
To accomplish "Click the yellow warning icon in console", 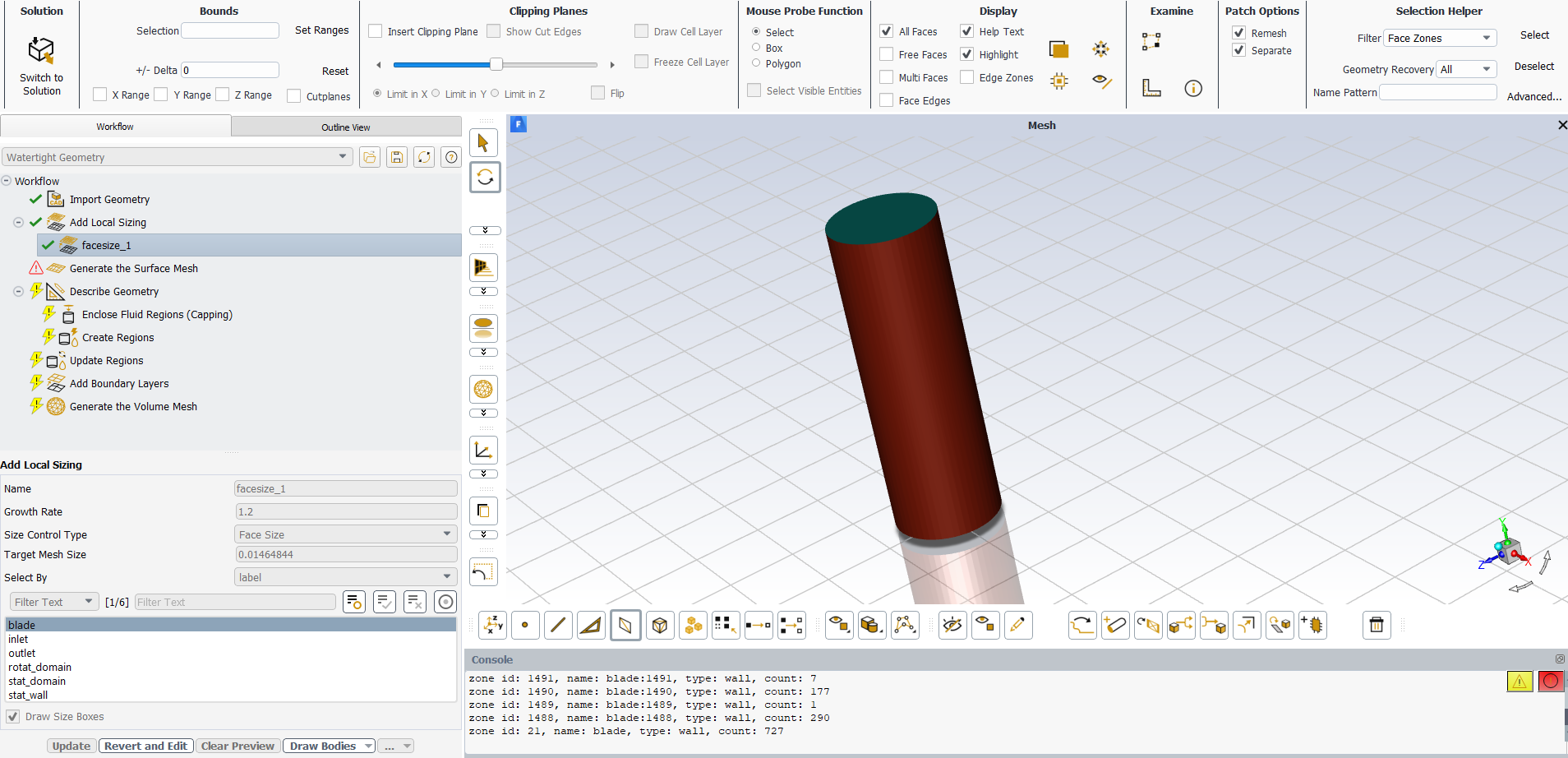I will pyautogui.click(x=1520, y=681).
